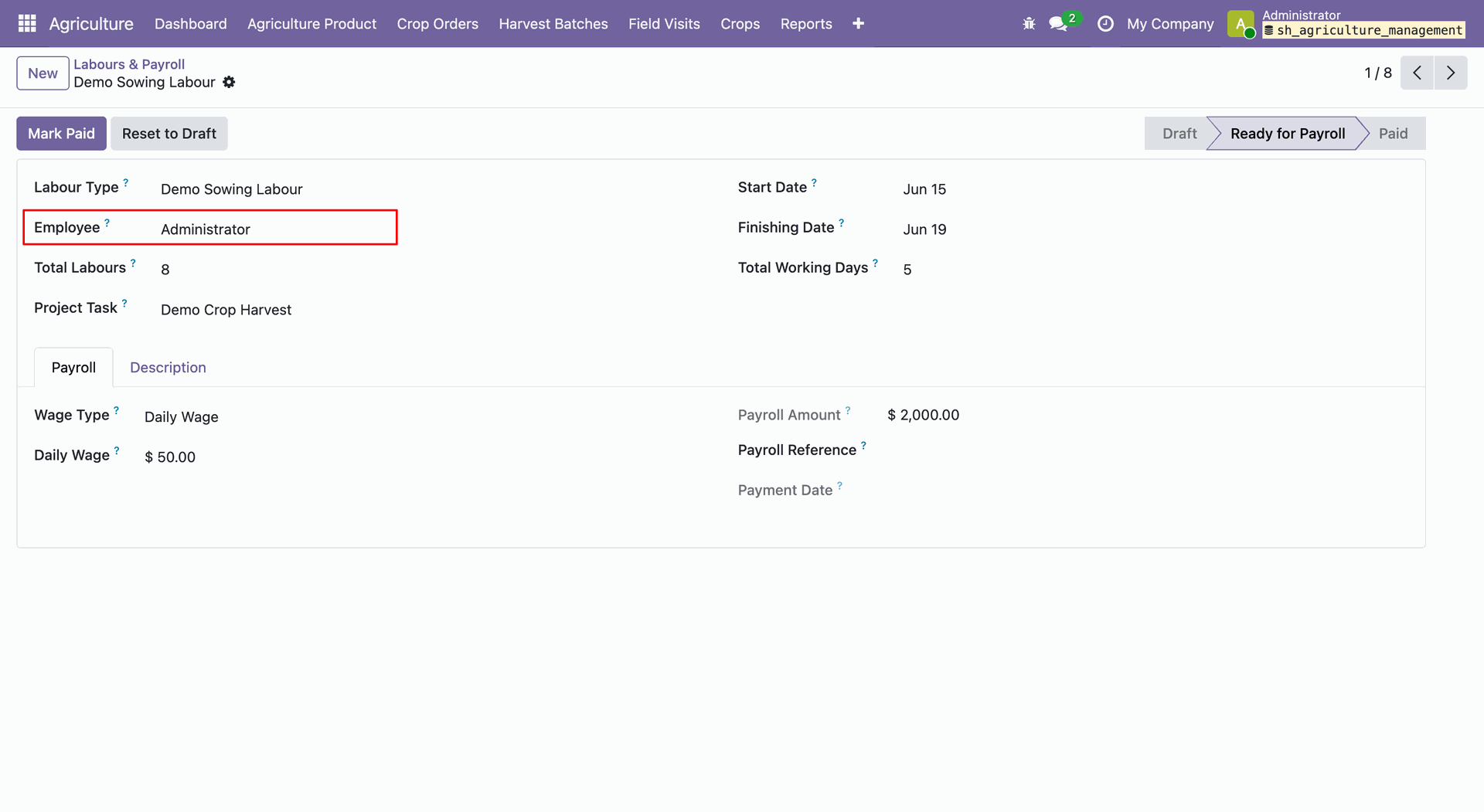Click help icon beside Start Date
The width and height of the screenshot is (1484, 812).
point(814,182)
